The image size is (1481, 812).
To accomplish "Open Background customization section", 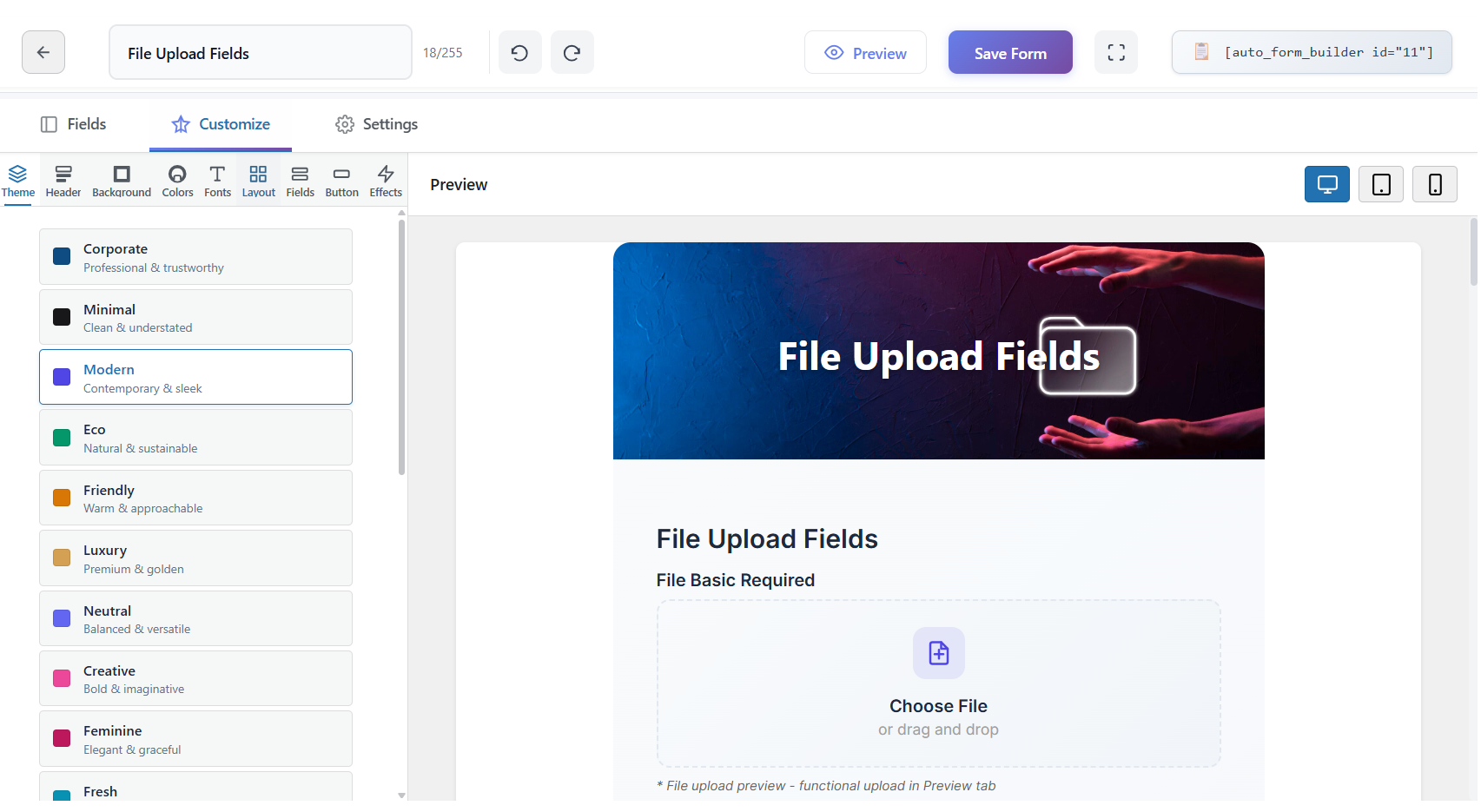I will (x=122, y=182).
